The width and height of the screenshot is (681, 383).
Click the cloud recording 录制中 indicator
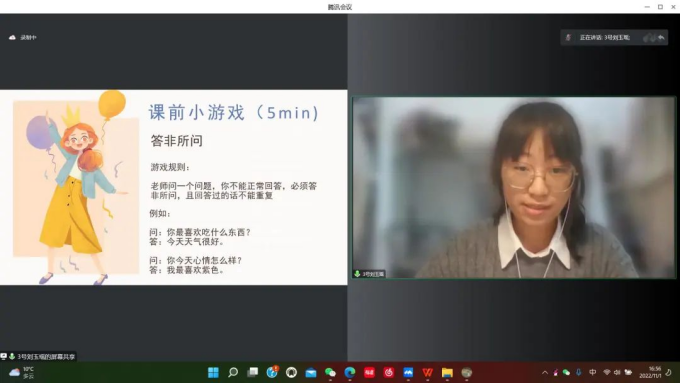(23, 38)
